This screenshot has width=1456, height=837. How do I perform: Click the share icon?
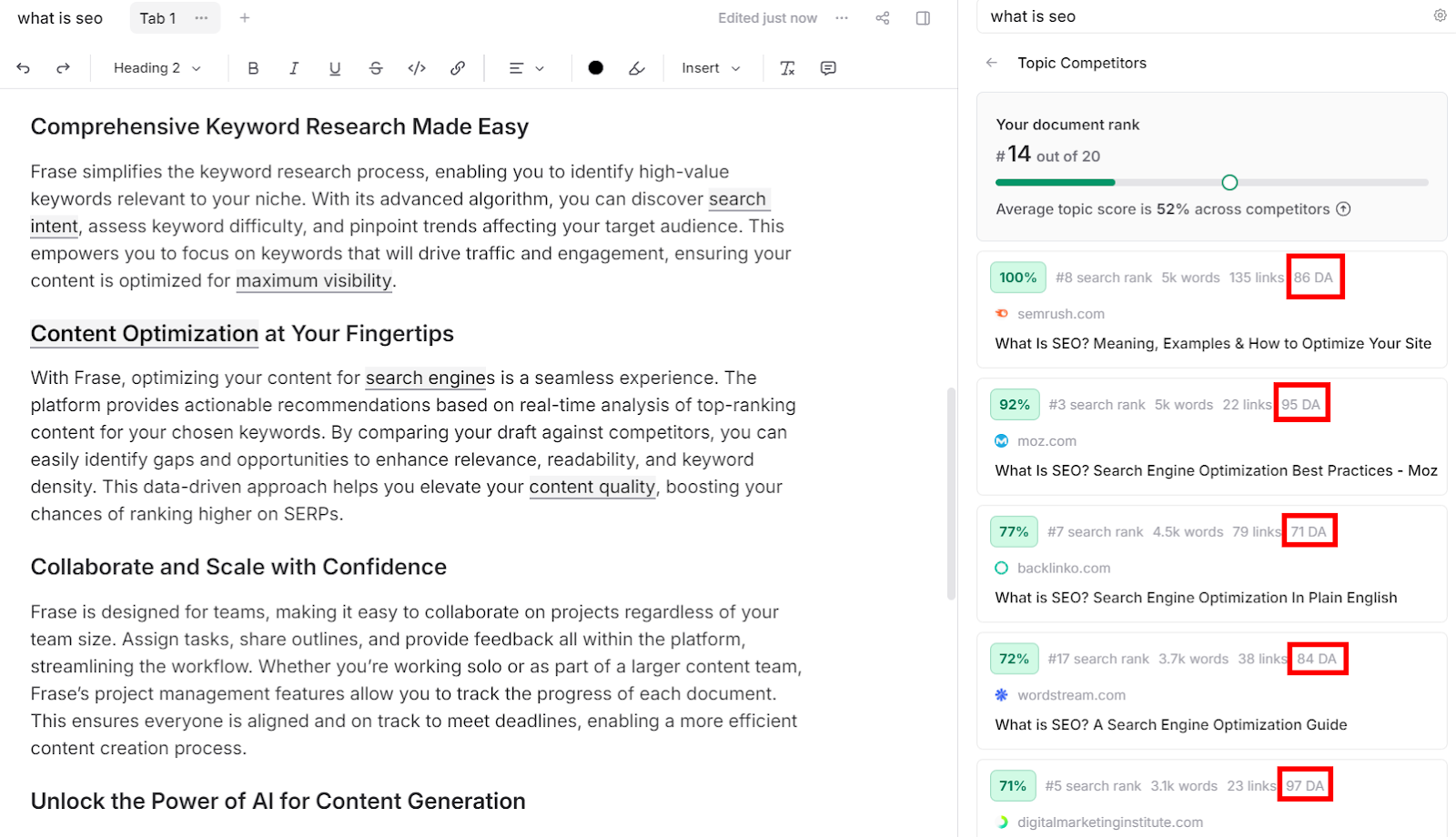pyautogui.click(x=883, y=18)
